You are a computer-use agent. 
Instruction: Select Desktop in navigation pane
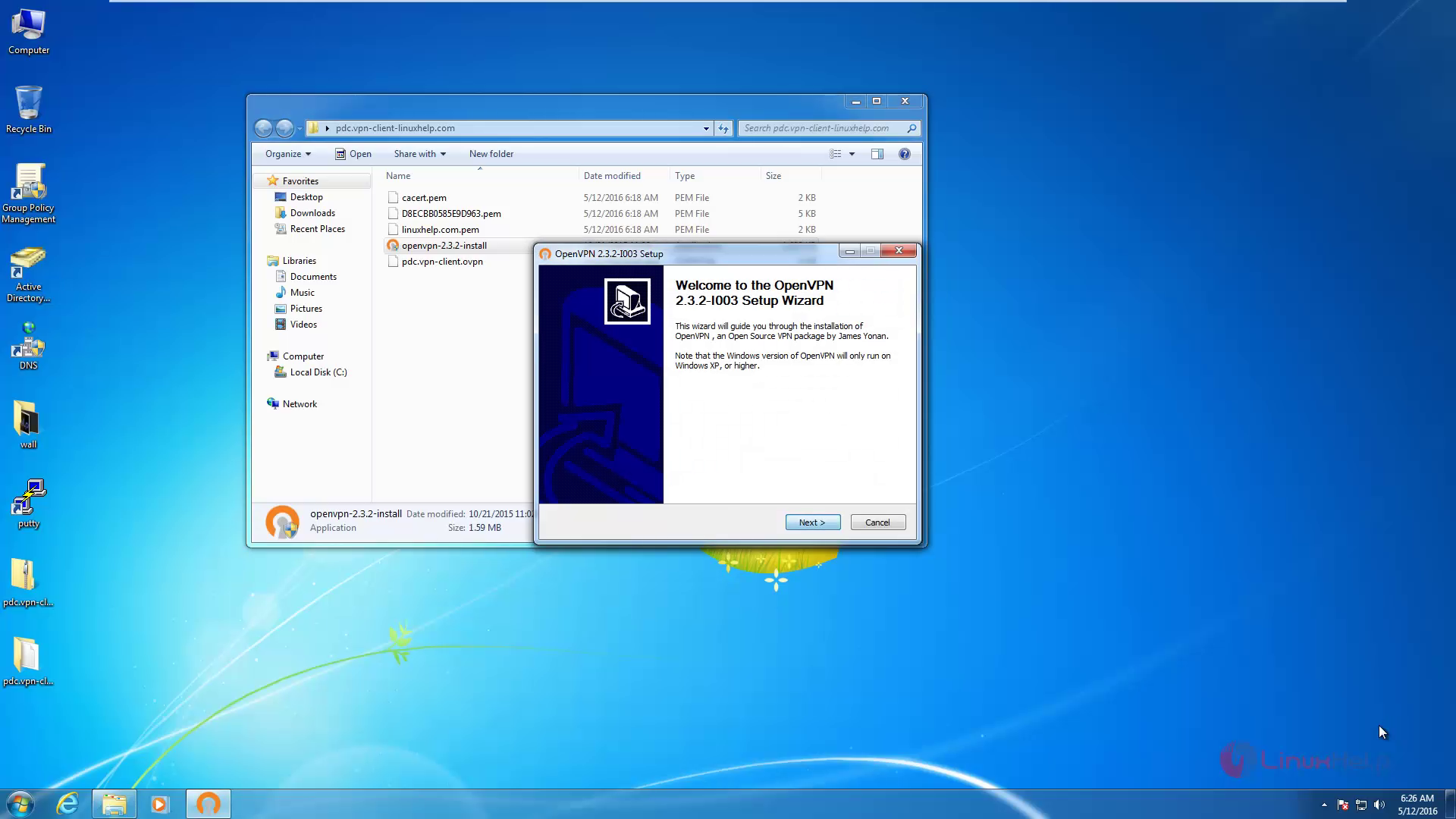(x=306, y=197)
